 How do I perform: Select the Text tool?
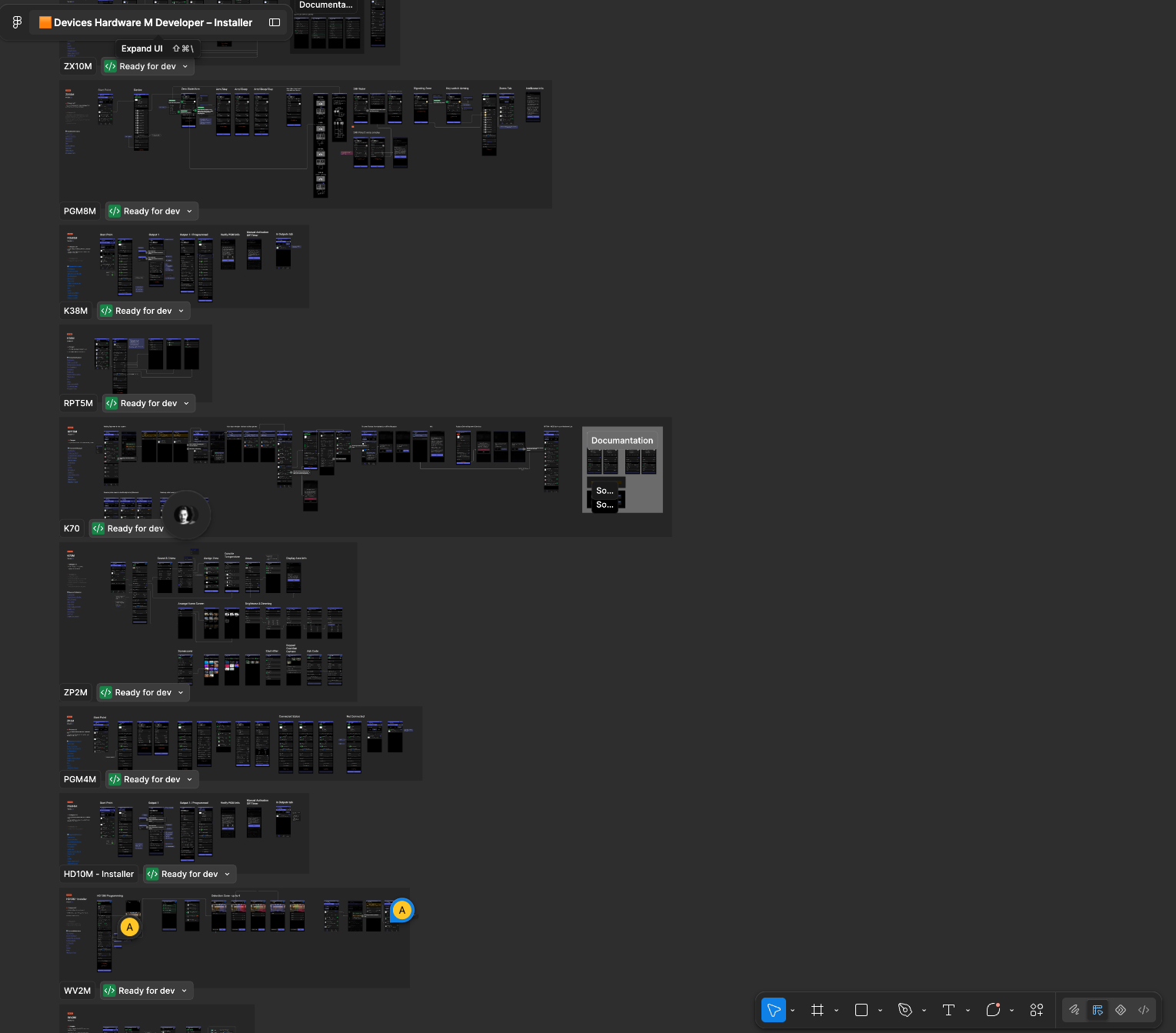949,1010
